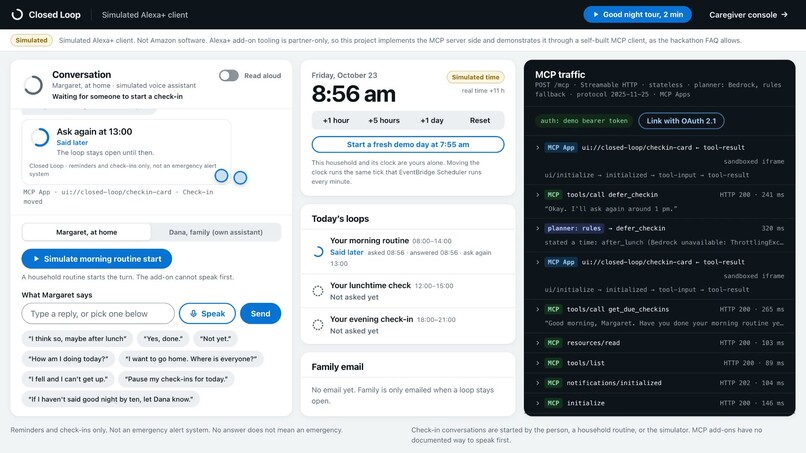Click the play icon in Simulate morning routine
This screenshot has width=806, height=453.
pos(36,259)
